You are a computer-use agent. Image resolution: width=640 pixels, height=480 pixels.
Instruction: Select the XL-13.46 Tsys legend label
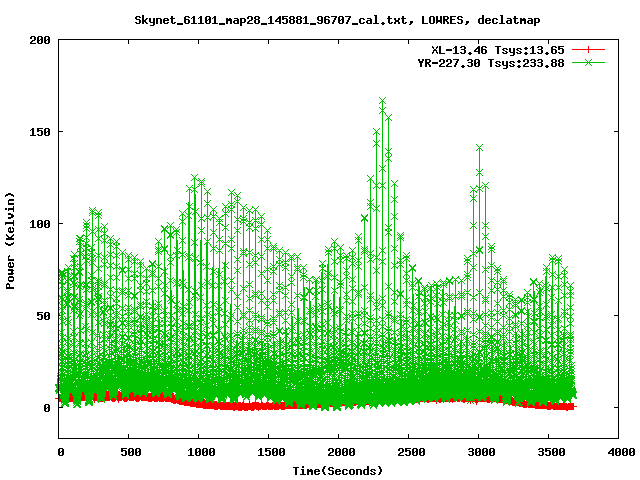498,49
